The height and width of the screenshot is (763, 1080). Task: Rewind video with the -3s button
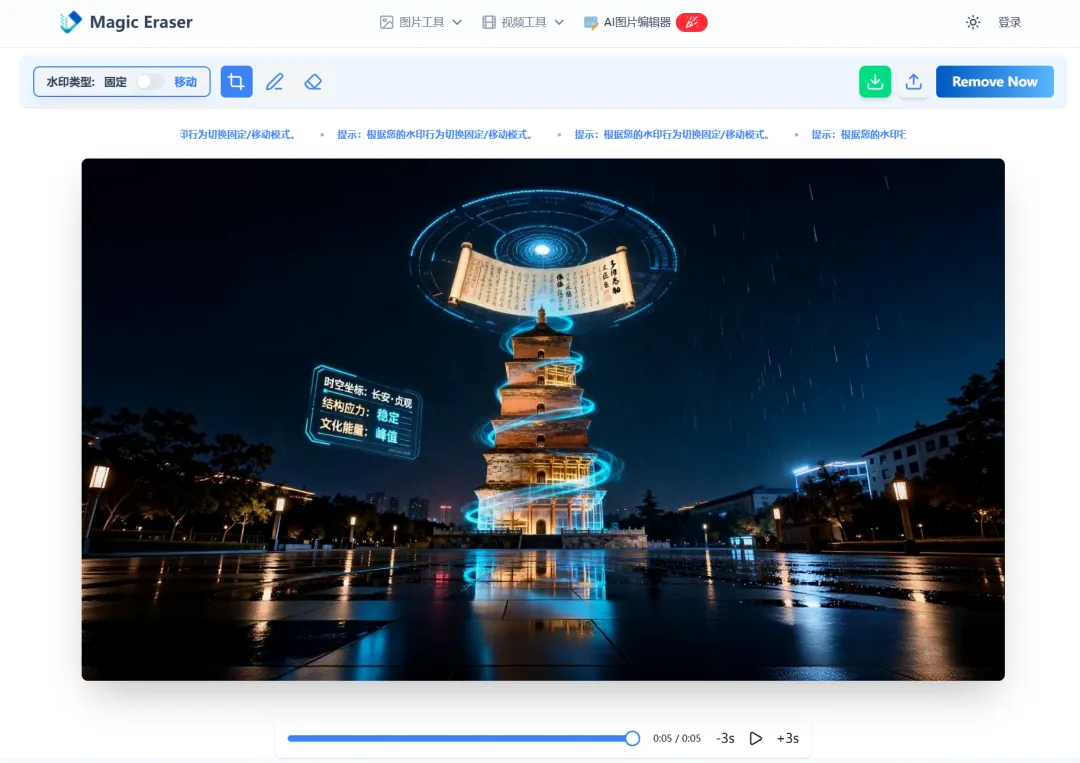click(x=725, y=738)
